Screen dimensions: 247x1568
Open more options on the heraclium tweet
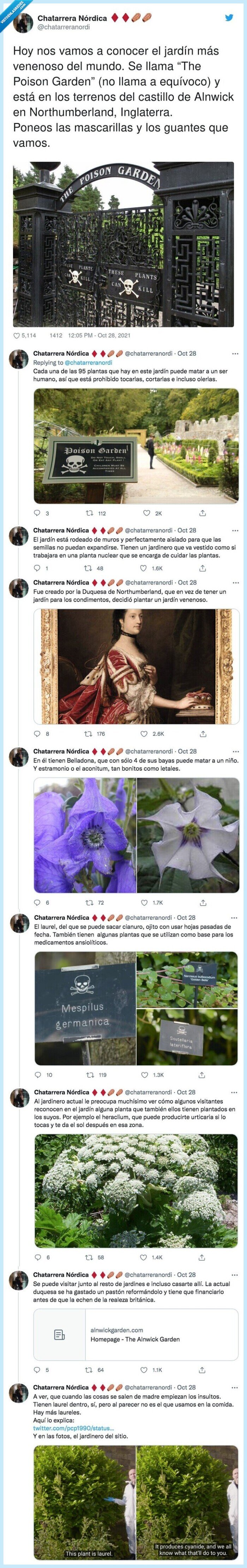[x=235, y=1092]
